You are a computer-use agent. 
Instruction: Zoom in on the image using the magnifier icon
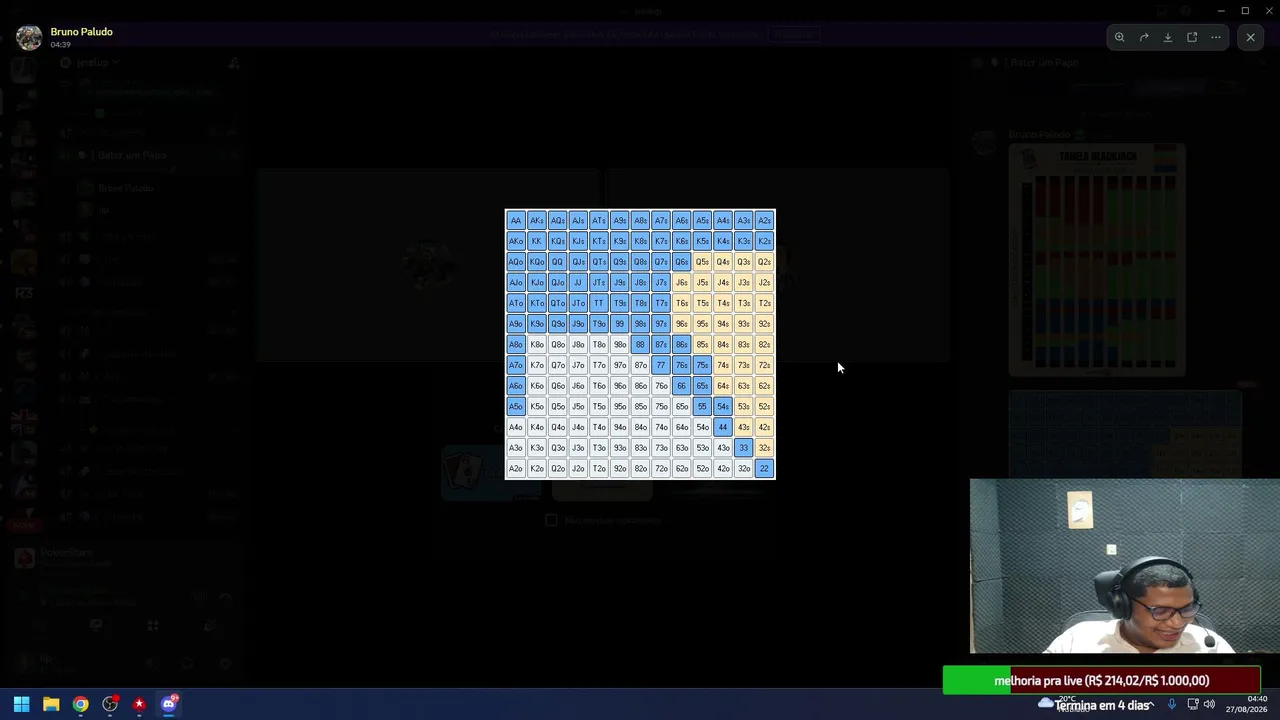click(x=1120, y=38)
